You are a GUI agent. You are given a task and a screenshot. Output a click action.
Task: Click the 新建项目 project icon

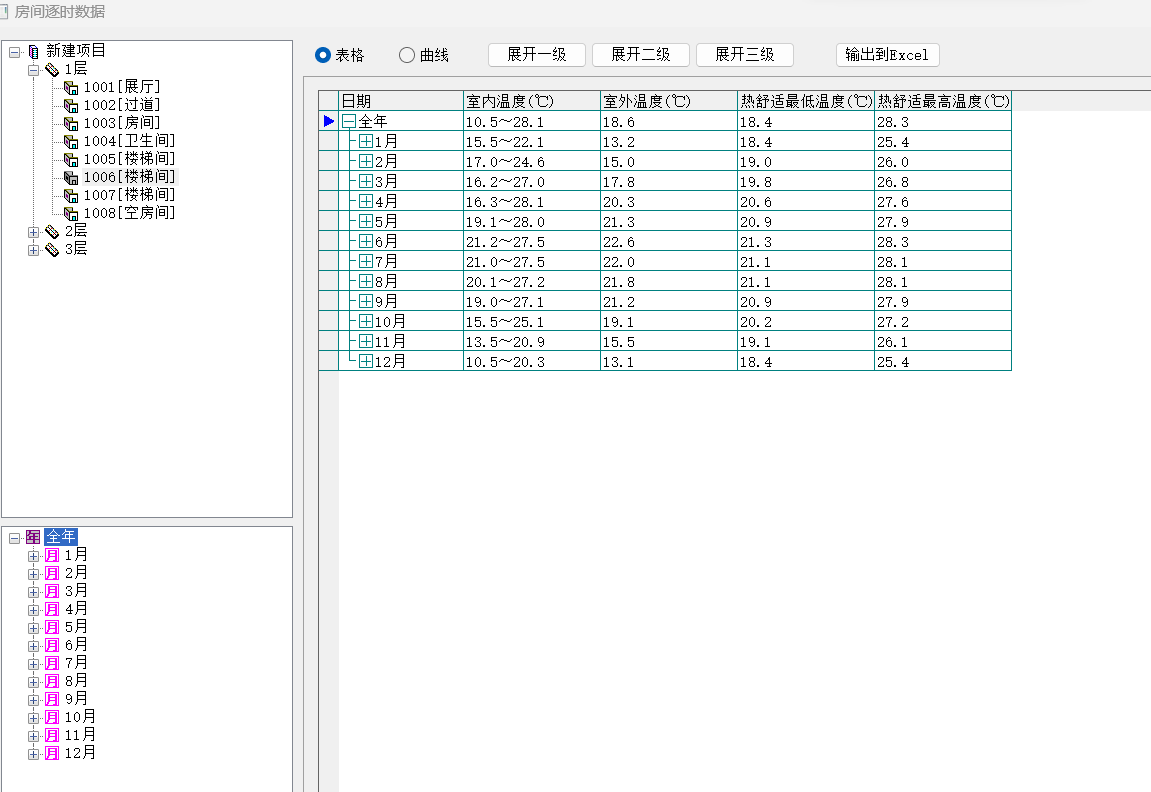click(x=34, y=51)
